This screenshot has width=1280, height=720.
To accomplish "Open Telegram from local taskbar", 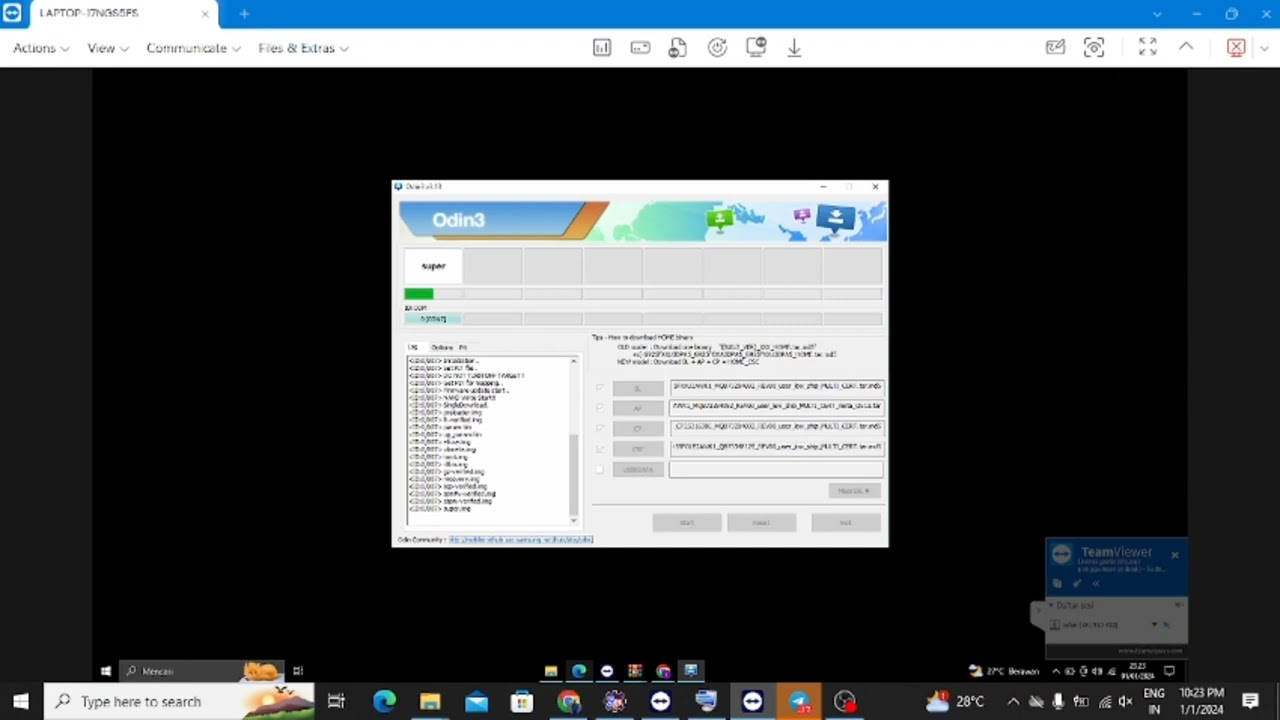I will tap(799, 701).
